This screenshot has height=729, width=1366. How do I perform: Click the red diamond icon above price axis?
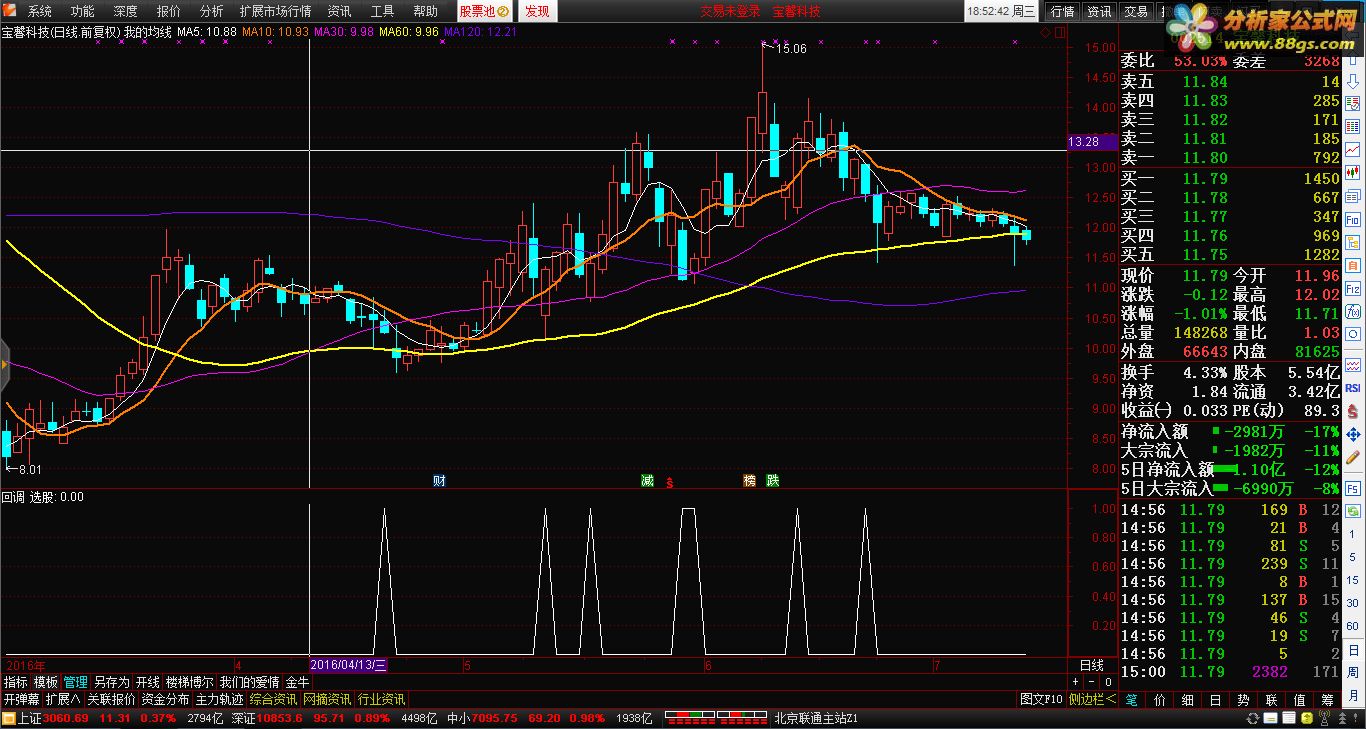coord(1045,32)
